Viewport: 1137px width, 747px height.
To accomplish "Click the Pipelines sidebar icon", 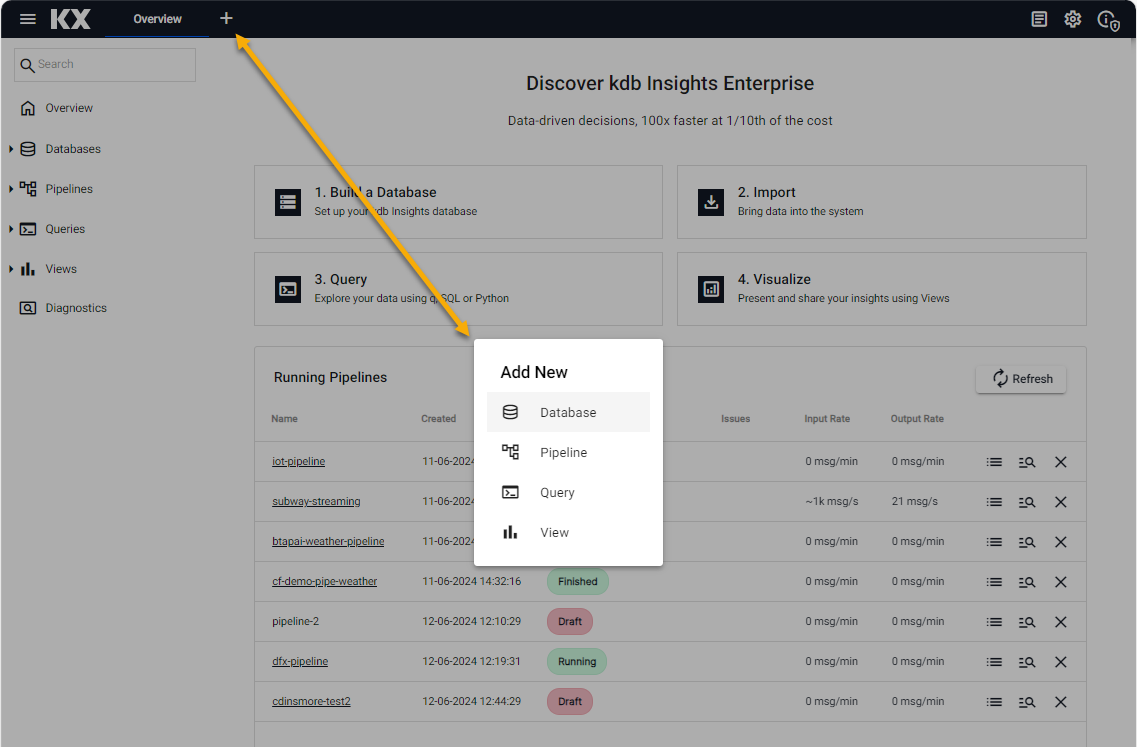I will pos(28,189).
